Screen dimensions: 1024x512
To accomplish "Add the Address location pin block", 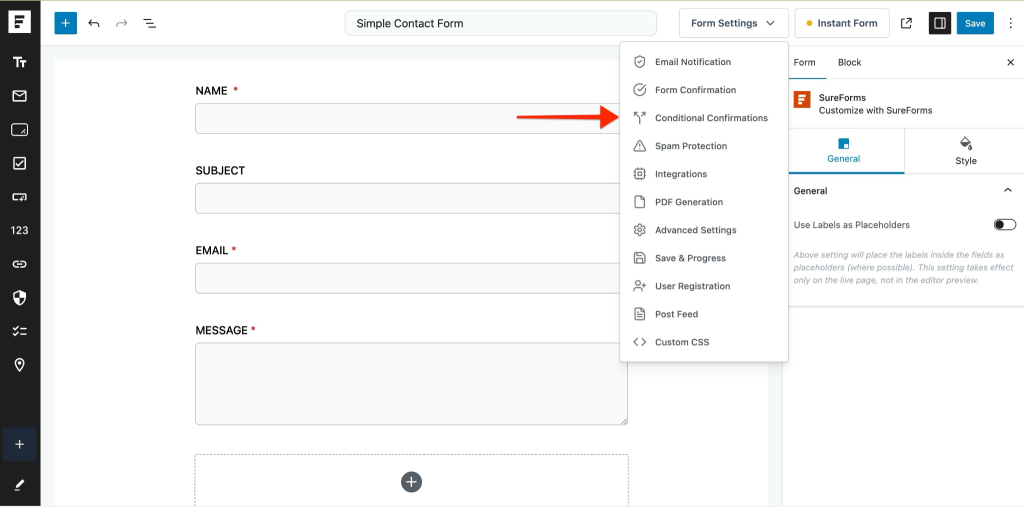I will coord(20,365).
